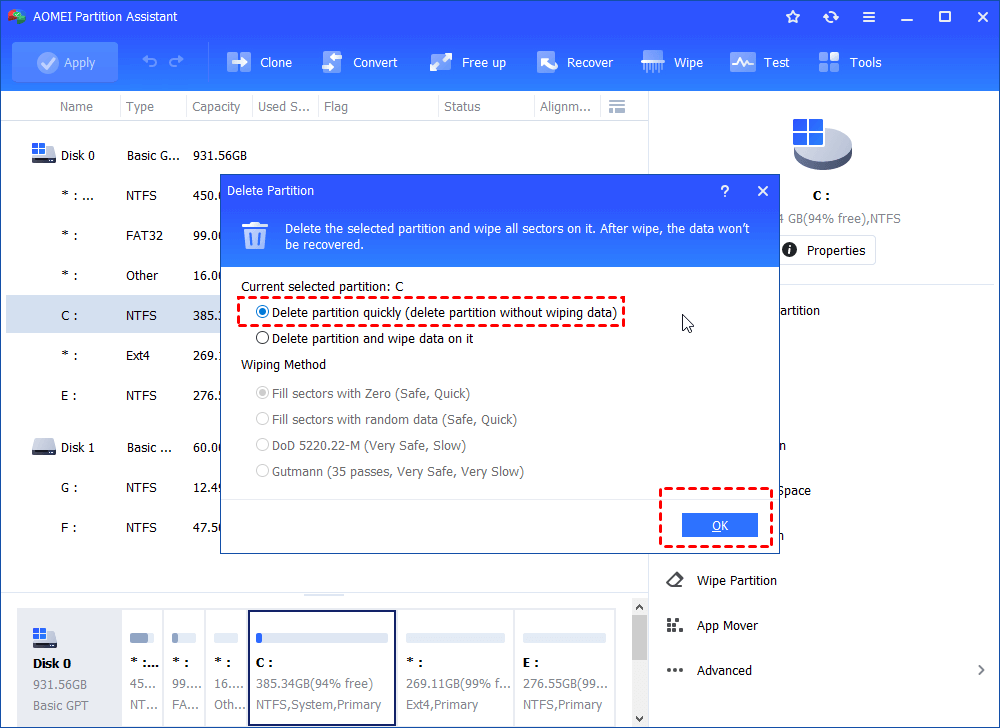Open the Test tool
Viewport: 1000px width, 728px height.
(760, 61)
